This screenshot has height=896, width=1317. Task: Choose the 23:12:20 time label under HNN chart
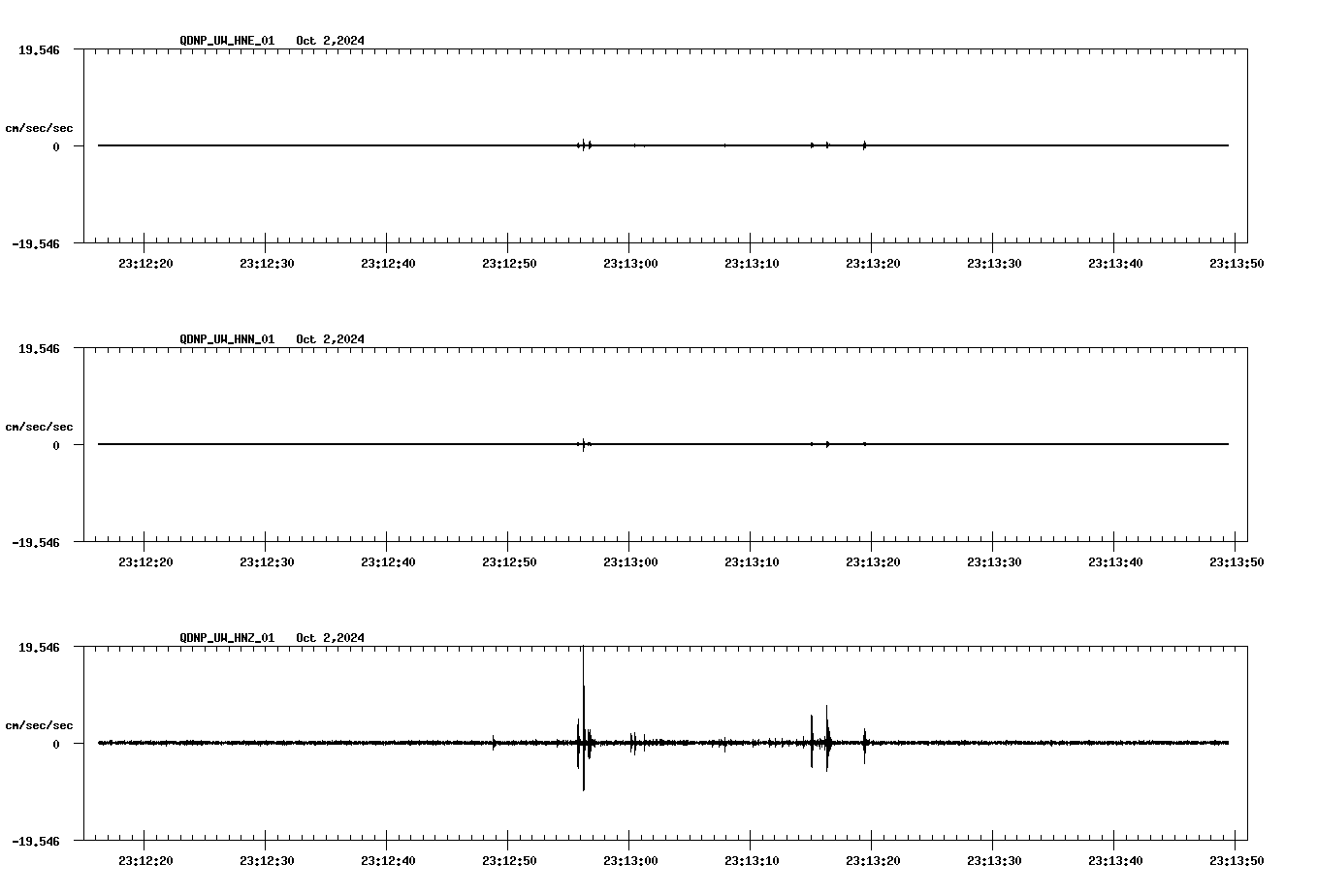click(x=145, y=562)
